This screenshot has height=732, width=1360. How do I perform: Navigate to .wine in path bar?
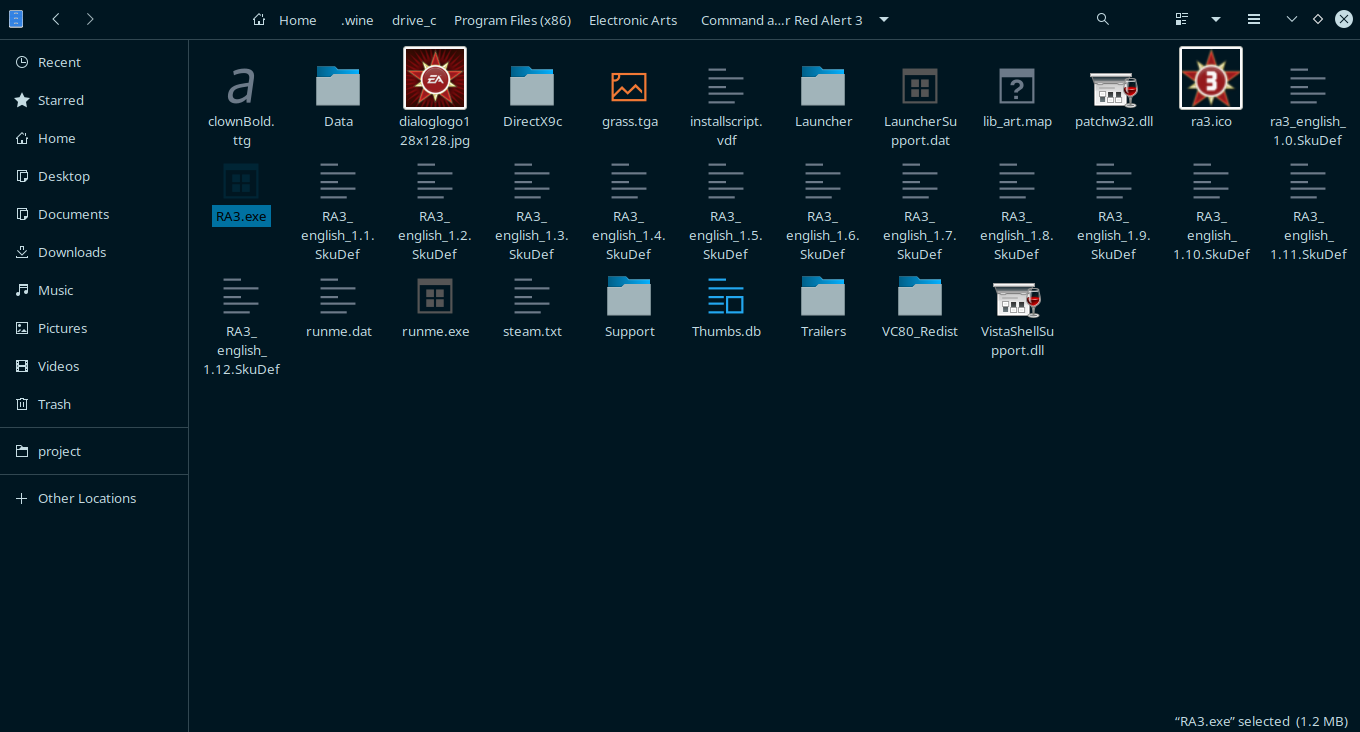coord(357,20)
